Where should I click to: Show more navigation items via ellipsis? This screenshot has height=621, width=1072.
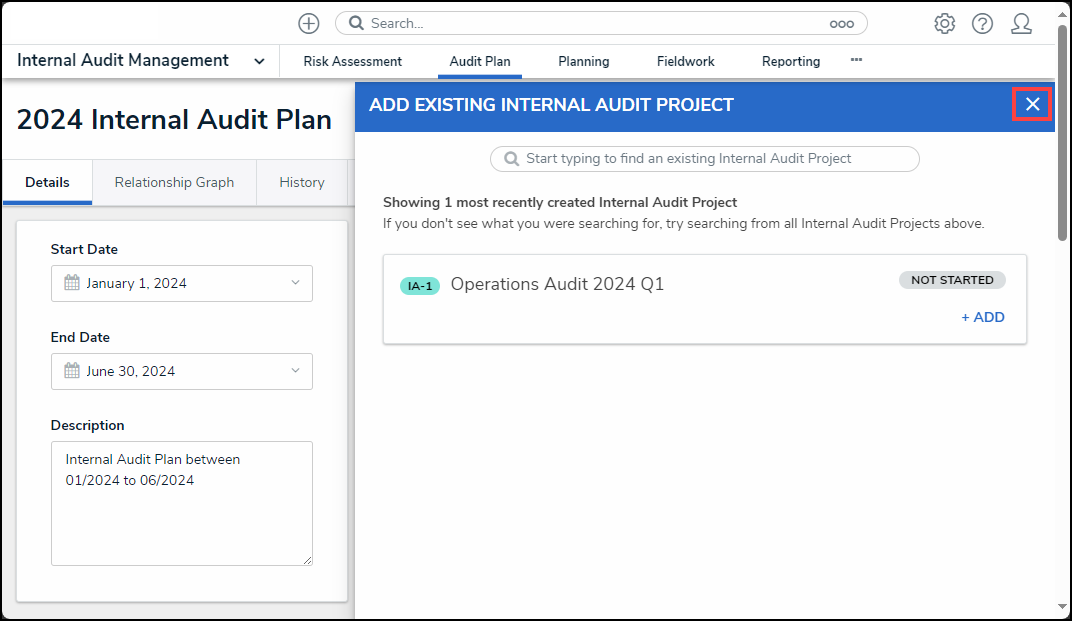click(856, 60)
